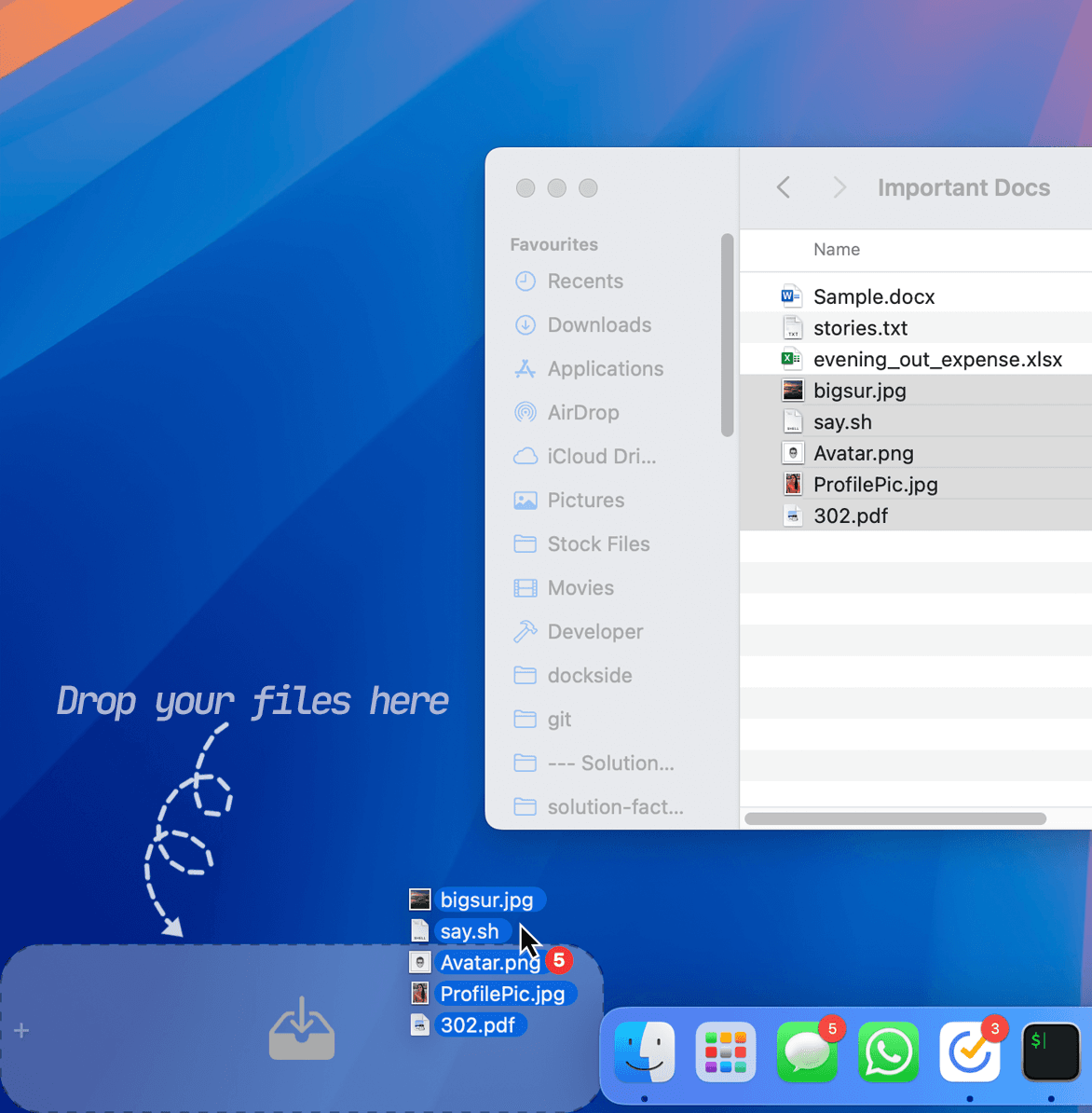This screenshot has height=1113, width=1092.
Task: Open git folder in sidebar
Action: click(542, 720)
